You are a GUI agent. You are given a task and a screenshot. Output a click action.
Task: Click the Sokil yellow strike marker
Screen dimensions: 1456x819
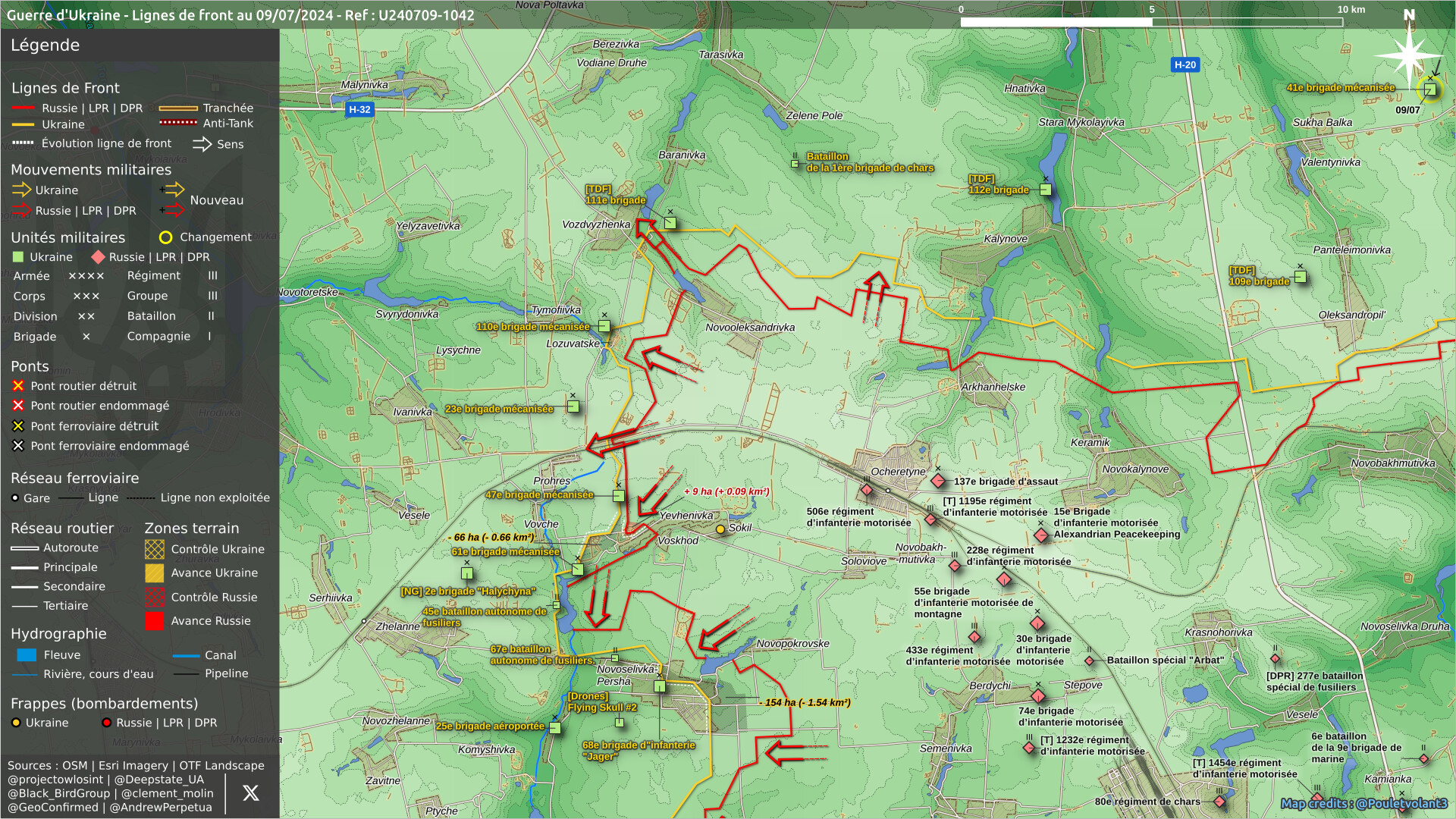[x=720, y=529]
